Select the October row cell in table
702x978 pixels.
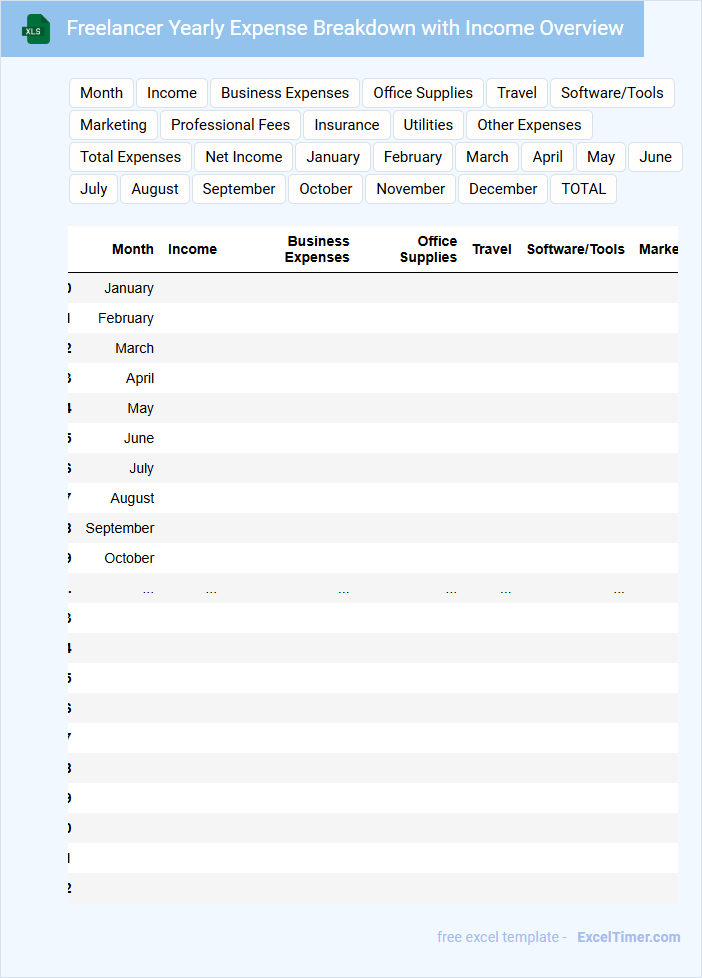[x=129, y=558]
